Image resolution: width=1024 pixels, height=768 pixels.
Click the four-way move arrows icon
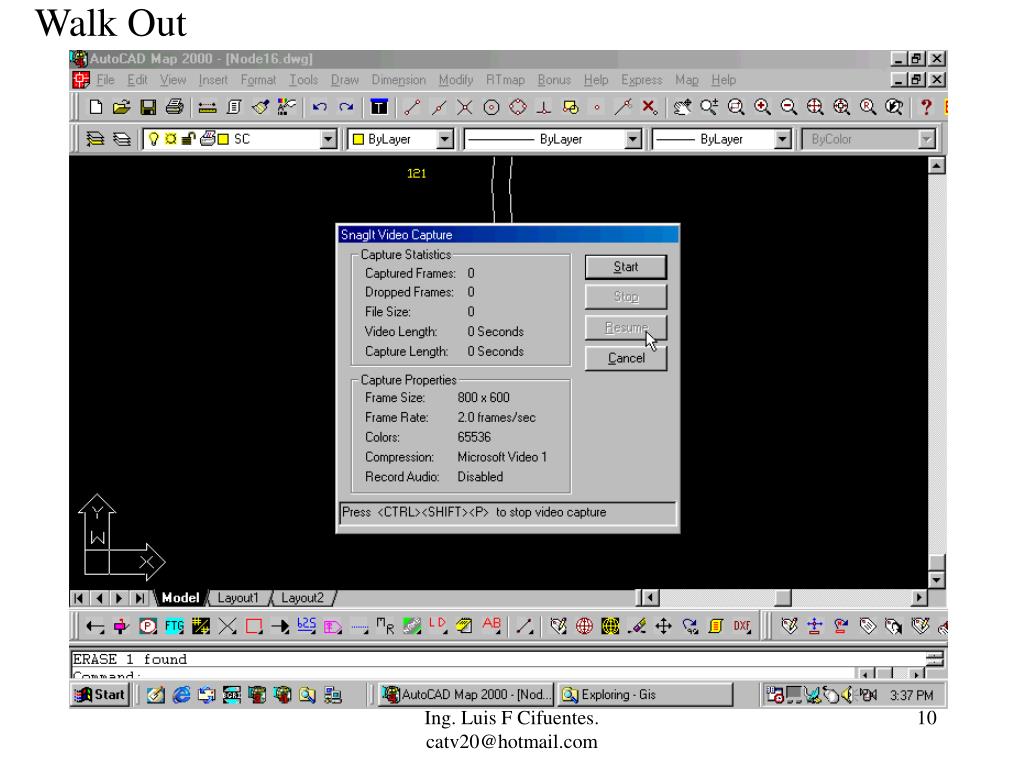[x=664, y=626]
